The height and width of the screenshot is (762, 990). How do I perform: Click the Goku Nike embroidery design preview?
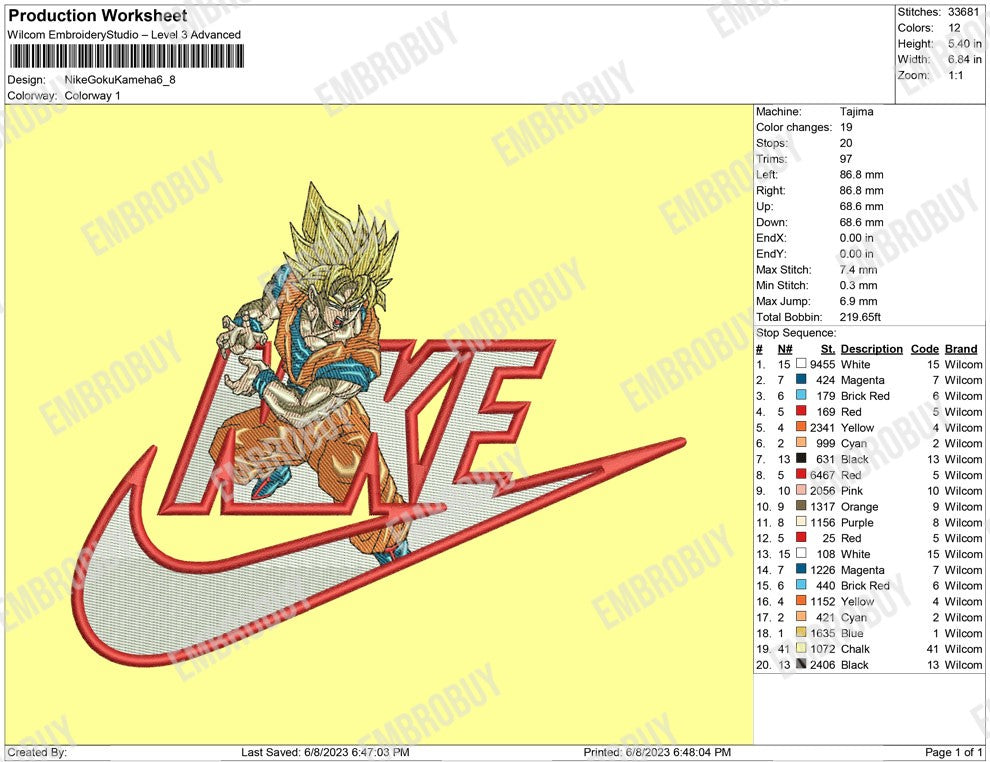[x=379, y=423]
